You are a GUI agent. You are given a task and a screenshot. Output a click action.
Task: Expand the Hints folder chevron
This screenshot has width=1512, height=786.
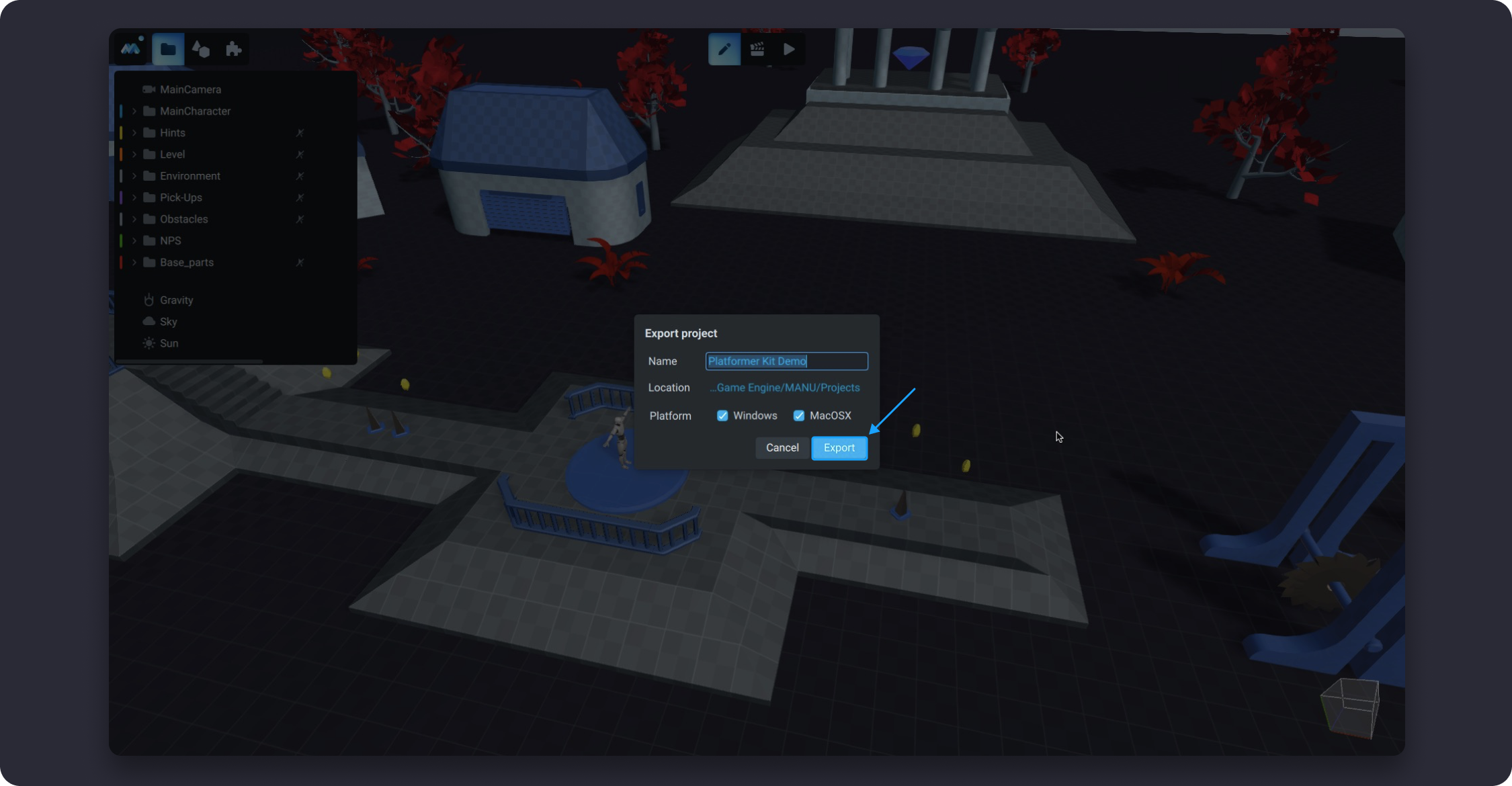point(134,132)
